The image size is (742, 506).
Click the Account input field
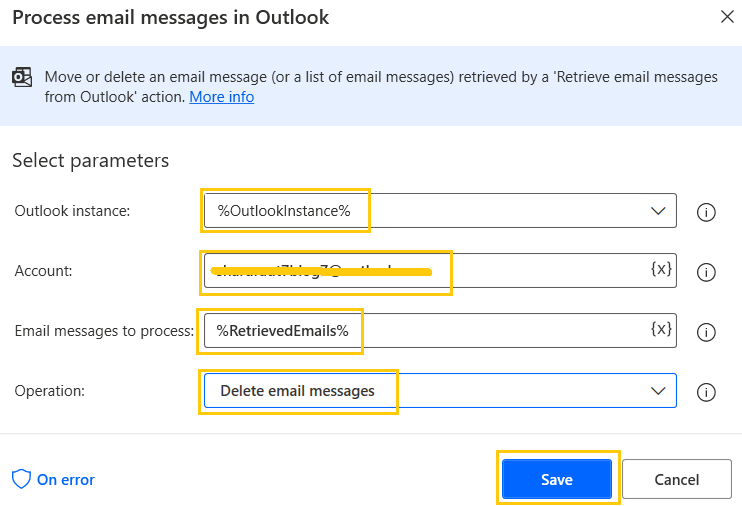pyautogui.click(x=440, y=271)
